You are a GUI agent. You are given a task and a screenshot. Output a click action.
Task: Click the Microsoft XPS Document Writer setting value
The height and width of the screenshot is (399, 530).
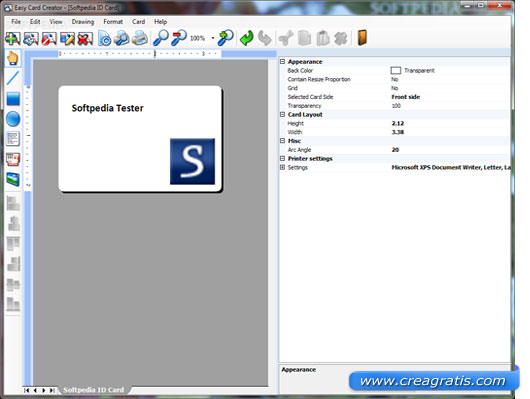451,167
